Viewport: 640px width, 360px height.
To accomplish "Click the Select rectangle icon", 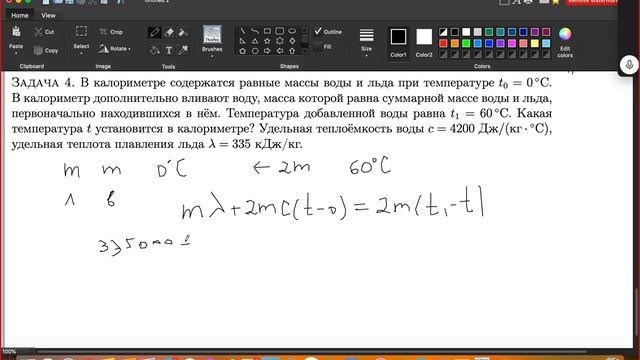I will [81, 31].
